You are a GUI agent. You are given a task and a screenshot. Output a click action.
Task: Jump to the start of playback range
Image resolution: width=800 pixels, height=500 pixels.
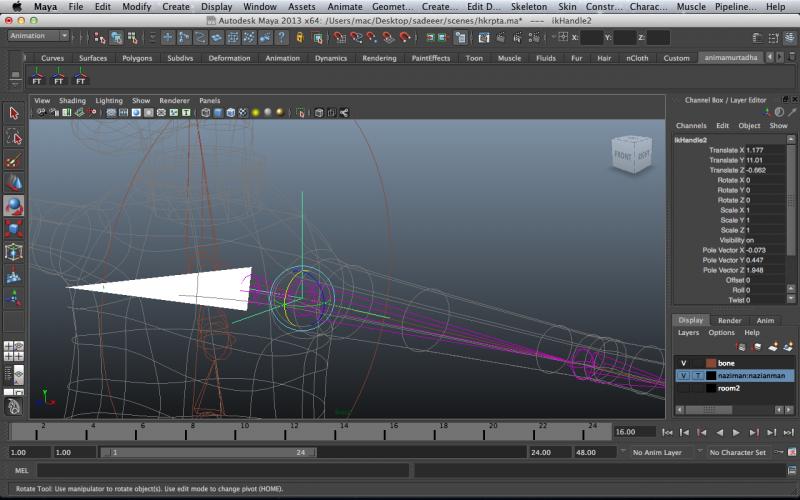[x=668, y=433]
